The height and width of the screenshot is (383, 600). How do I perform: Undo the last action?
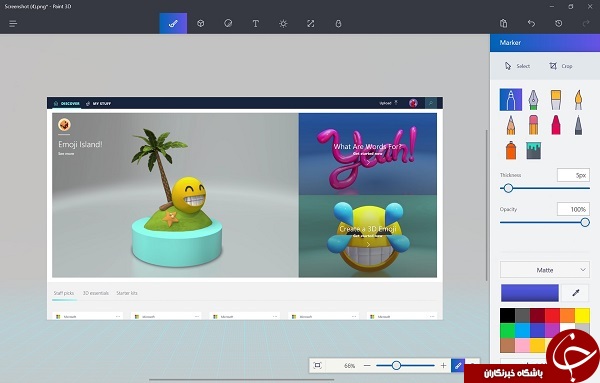pos(531,24)
